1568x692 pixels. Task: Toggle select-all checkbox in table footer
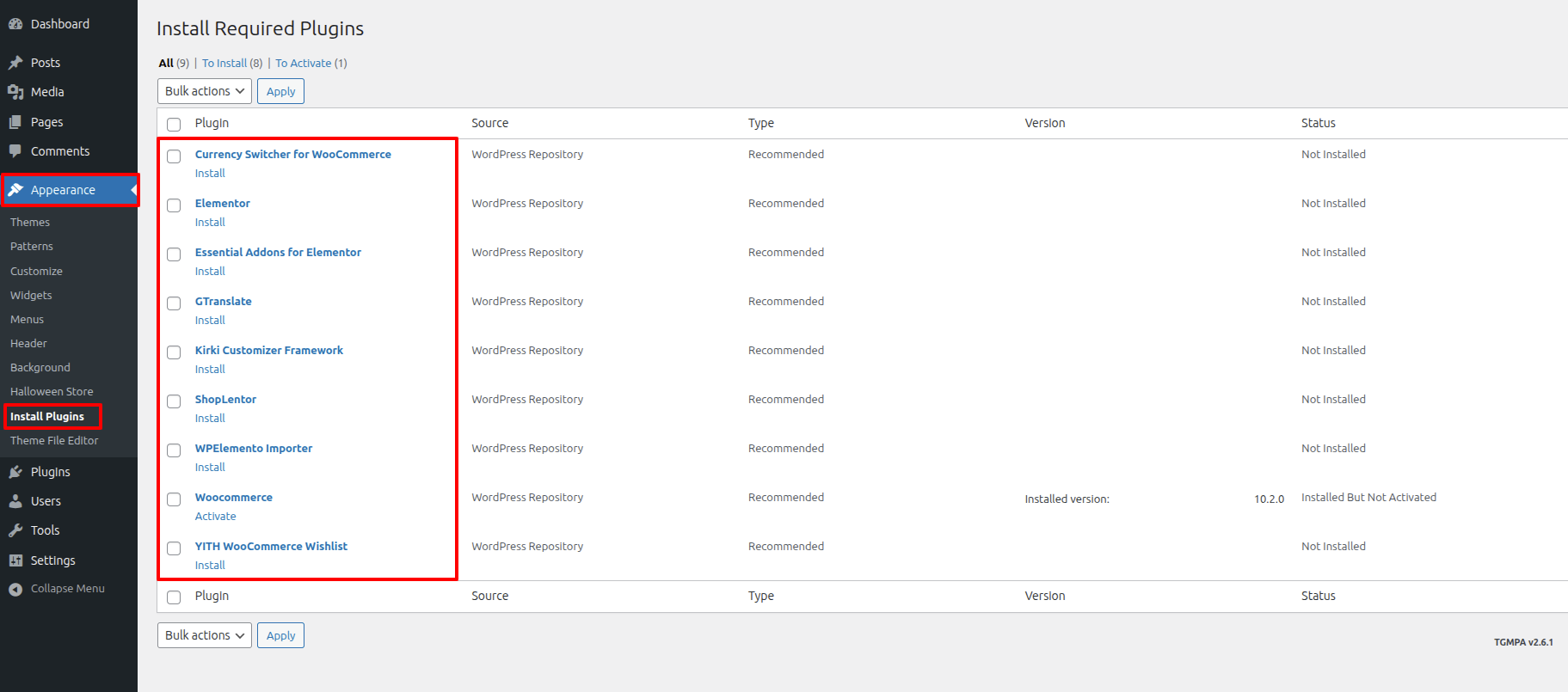click(x=174, y=597)
